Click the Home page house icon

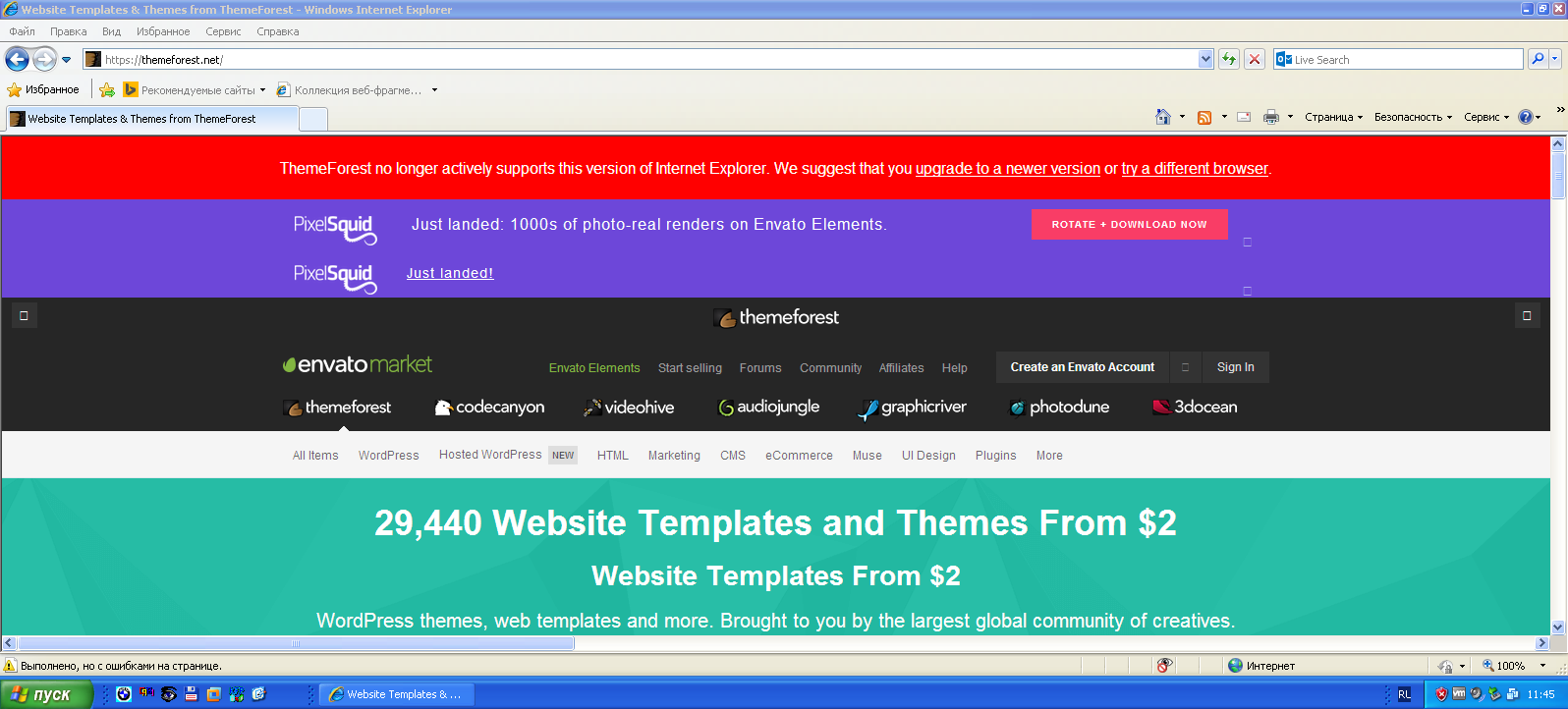pyautogui.click(x=1163, y=117)
